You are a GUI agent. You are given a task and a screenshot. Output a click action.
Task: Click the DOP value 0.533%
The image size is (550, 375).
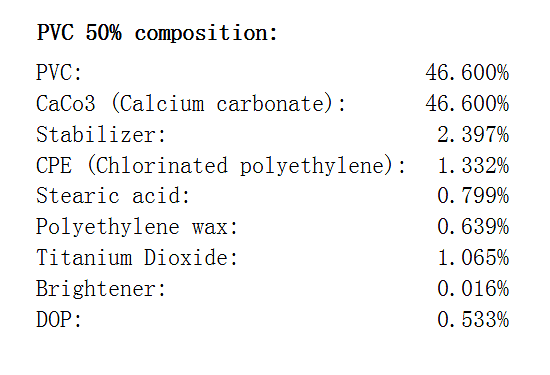(x=473, y=320)
